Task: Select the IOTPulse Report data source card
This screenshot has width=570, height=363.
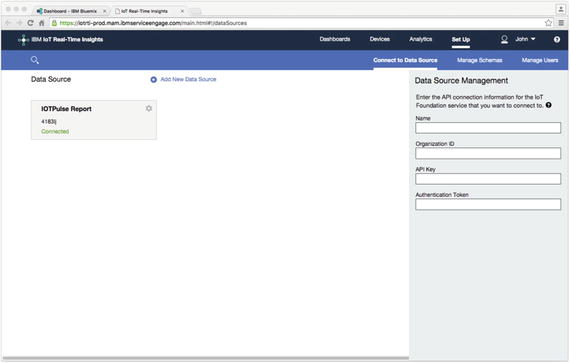Action: [94, 120]
